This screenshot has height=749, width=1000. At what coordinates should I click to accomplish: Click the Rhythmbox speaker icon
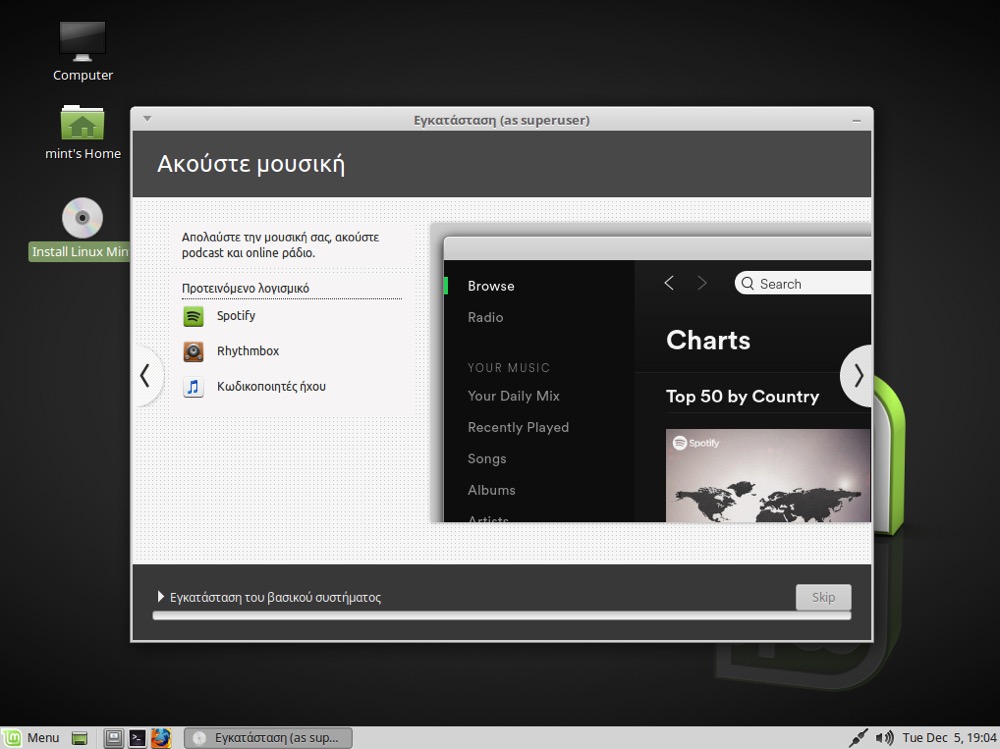point(193,352)
